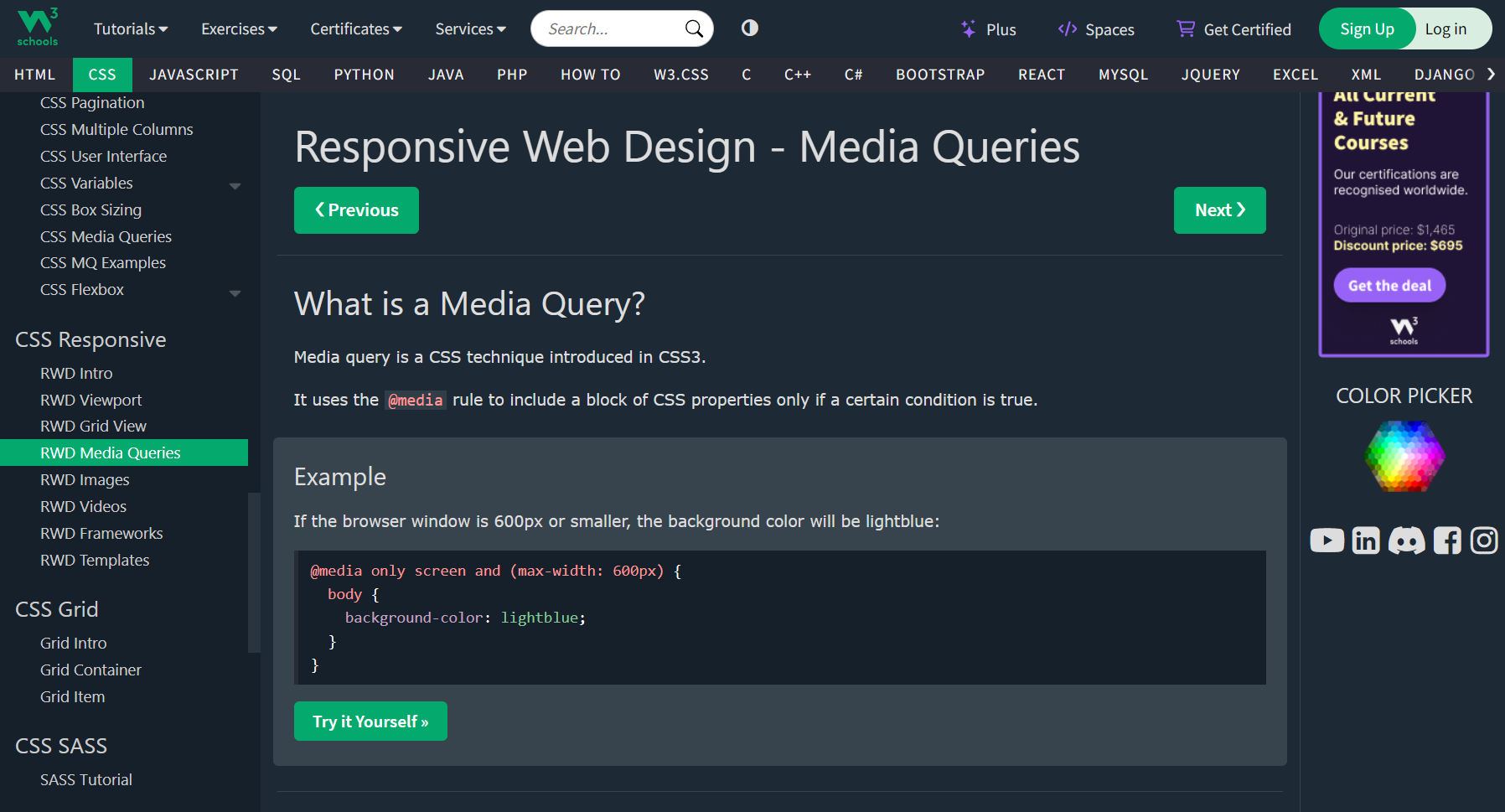The width and height of the screenshot is (1505, 812).
Task: Click the Previous chapter button
Action: [x=356, y=210]
